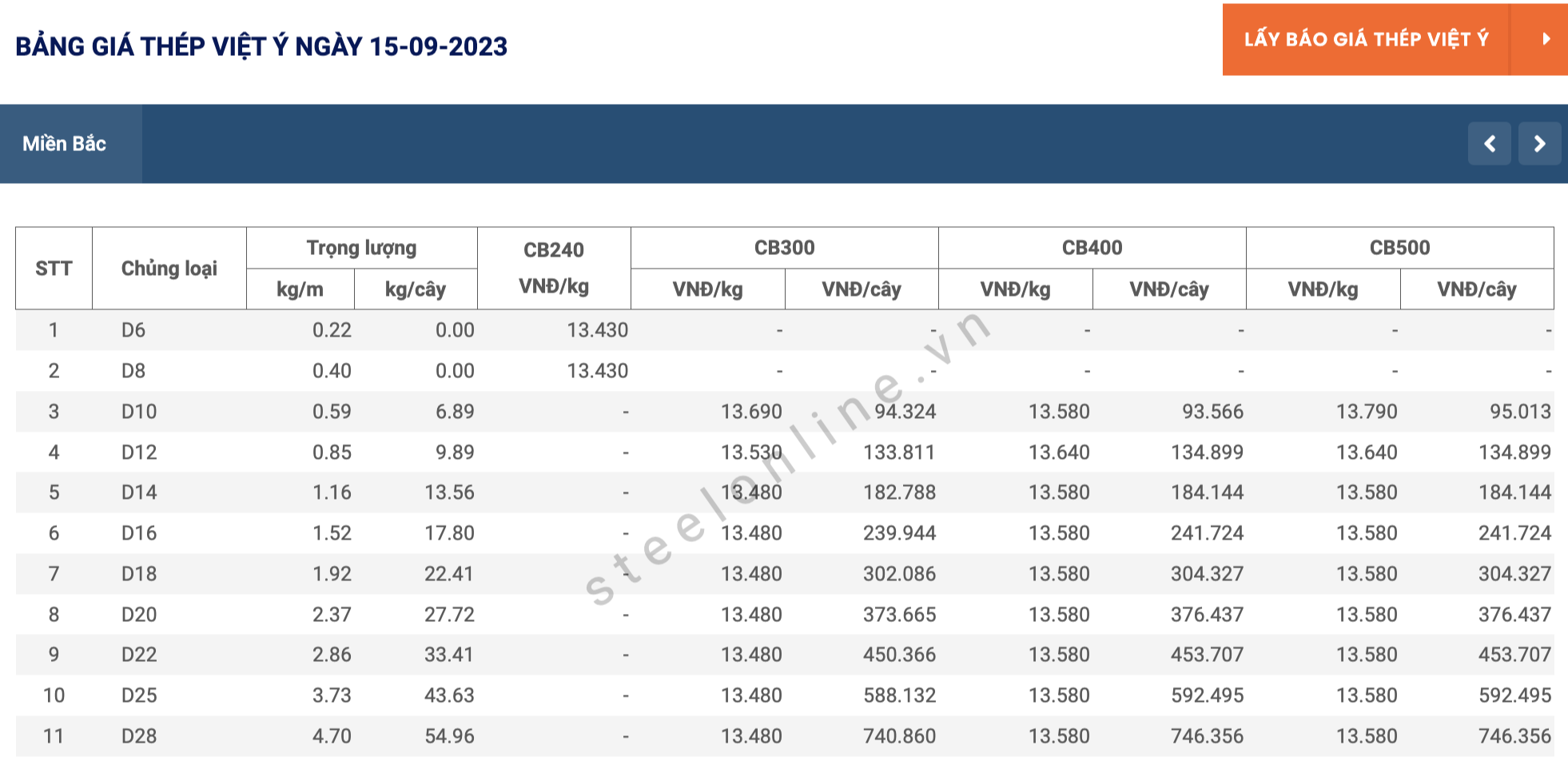Image resolution: width=1568 pixels, height=769 pixels.
Task: Click the 239.944 price in D16 row
Action: click(900, 533)
